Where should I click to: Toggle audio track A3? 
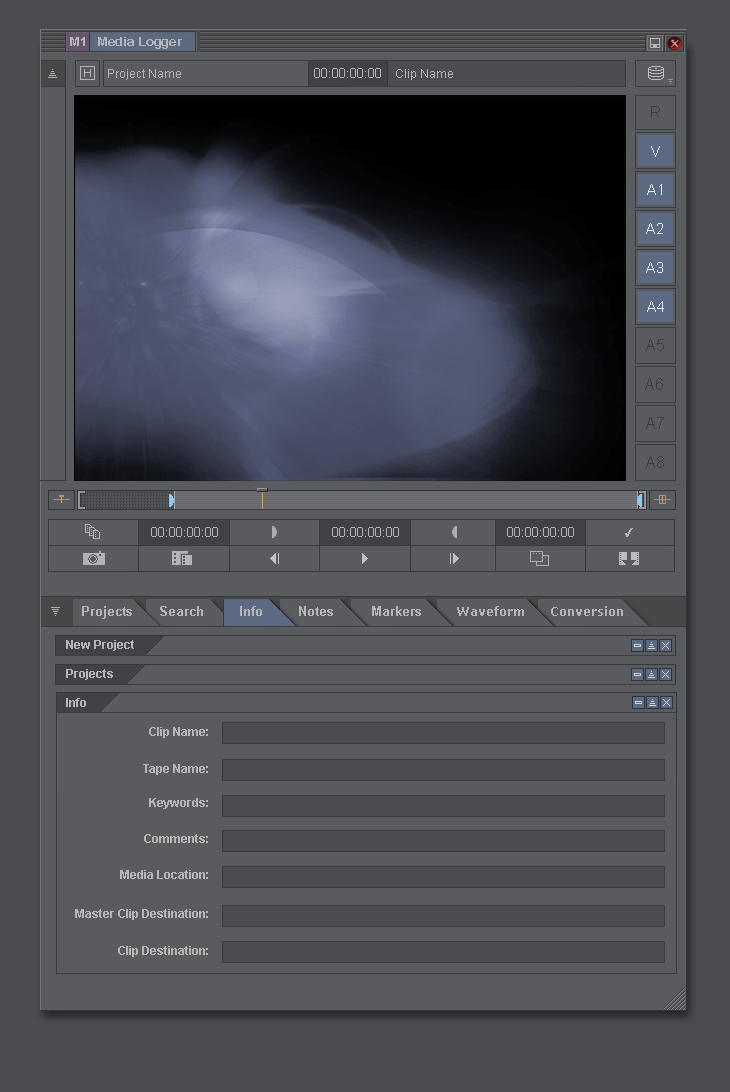point(655,267)
